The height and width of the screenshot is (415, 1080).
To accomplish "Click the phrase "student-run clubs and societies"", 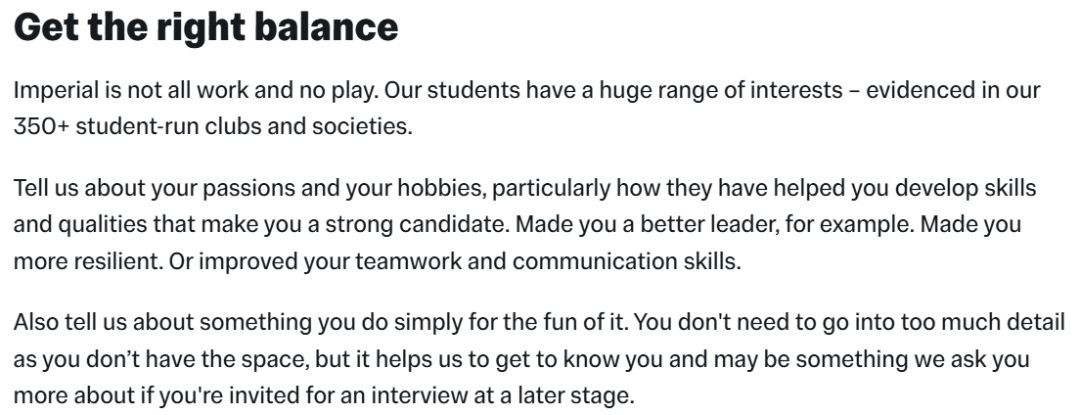I will click(x=242, y=127).
